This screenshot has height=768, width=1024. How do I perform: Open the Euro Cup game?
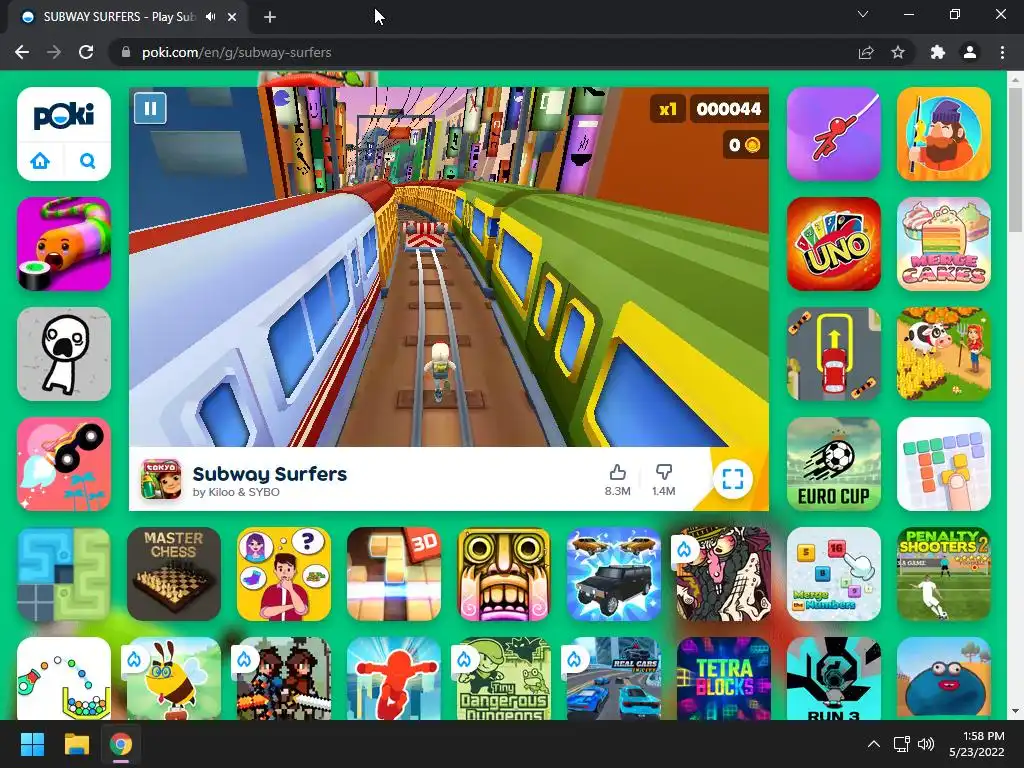834,464
